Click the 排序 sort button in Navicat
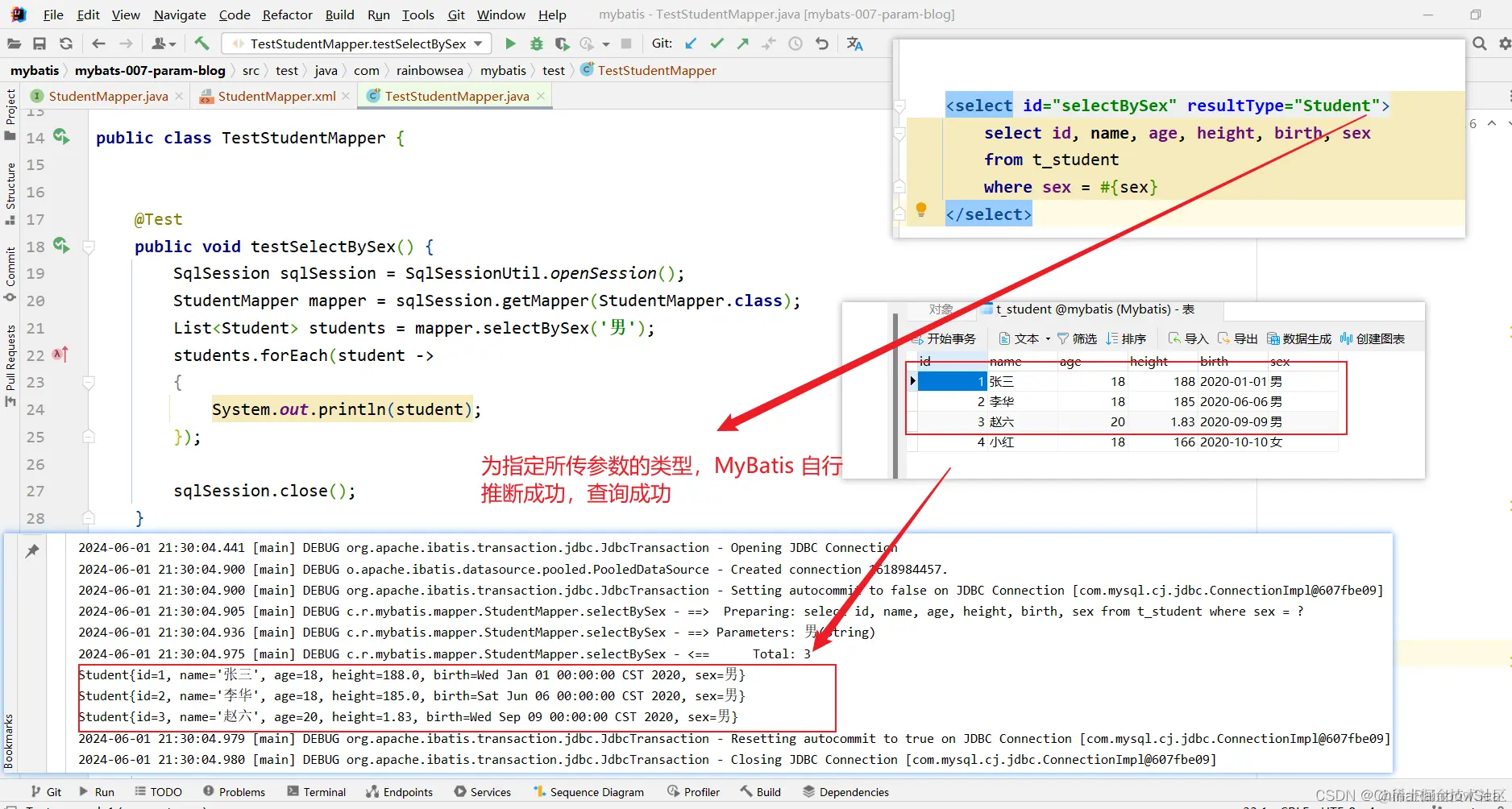The height and width of the screenshot is (809, 1512). click(x=1126, y=338)
